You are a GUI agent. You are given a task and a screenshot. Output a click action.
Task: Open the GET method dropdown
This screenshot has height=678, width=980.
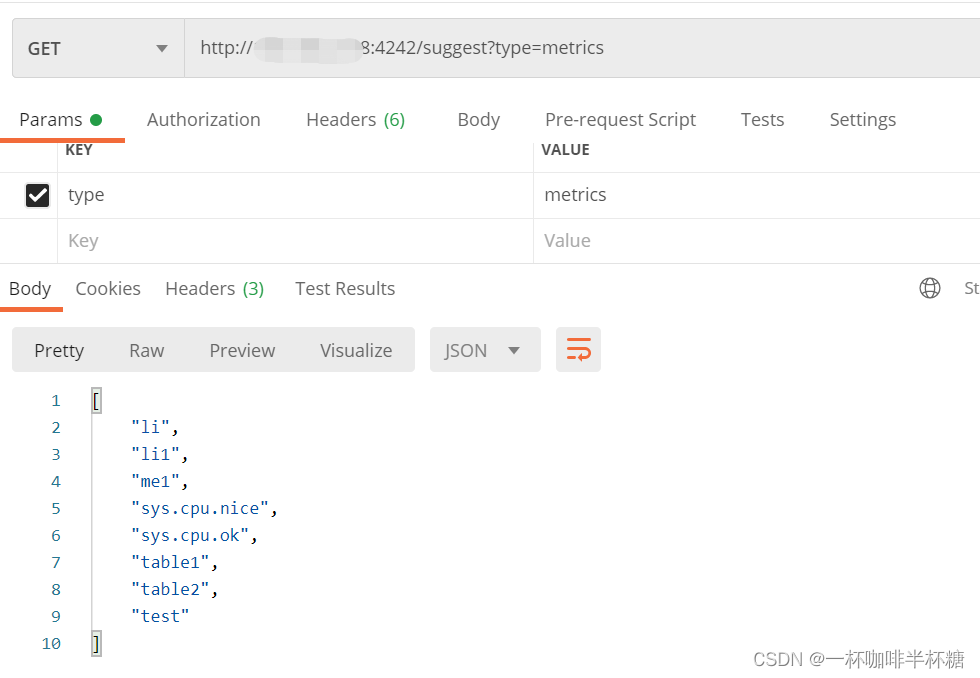coord(98,48)
